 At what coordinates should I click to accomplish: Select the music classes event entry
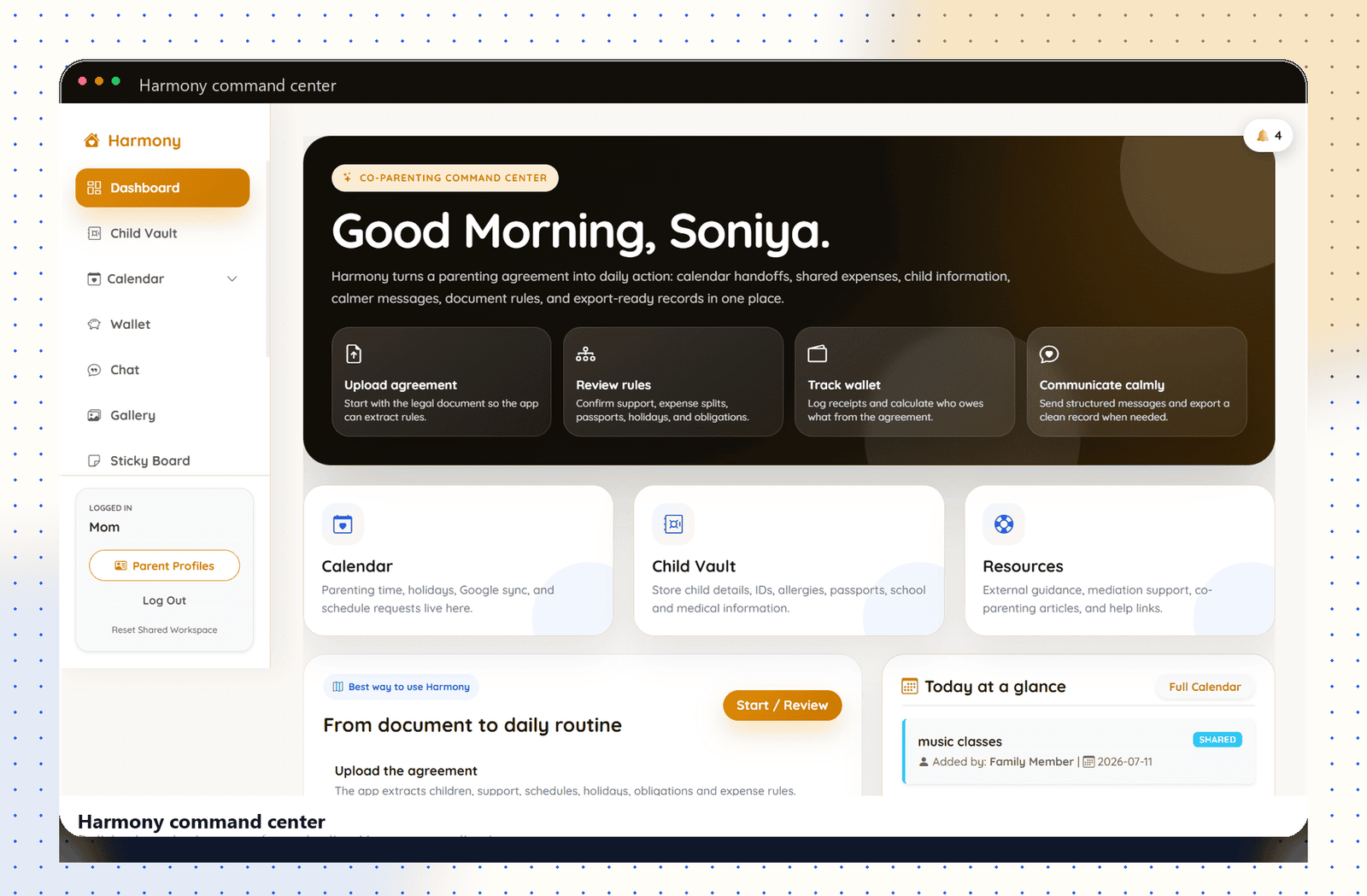(x=1079, y=752)
